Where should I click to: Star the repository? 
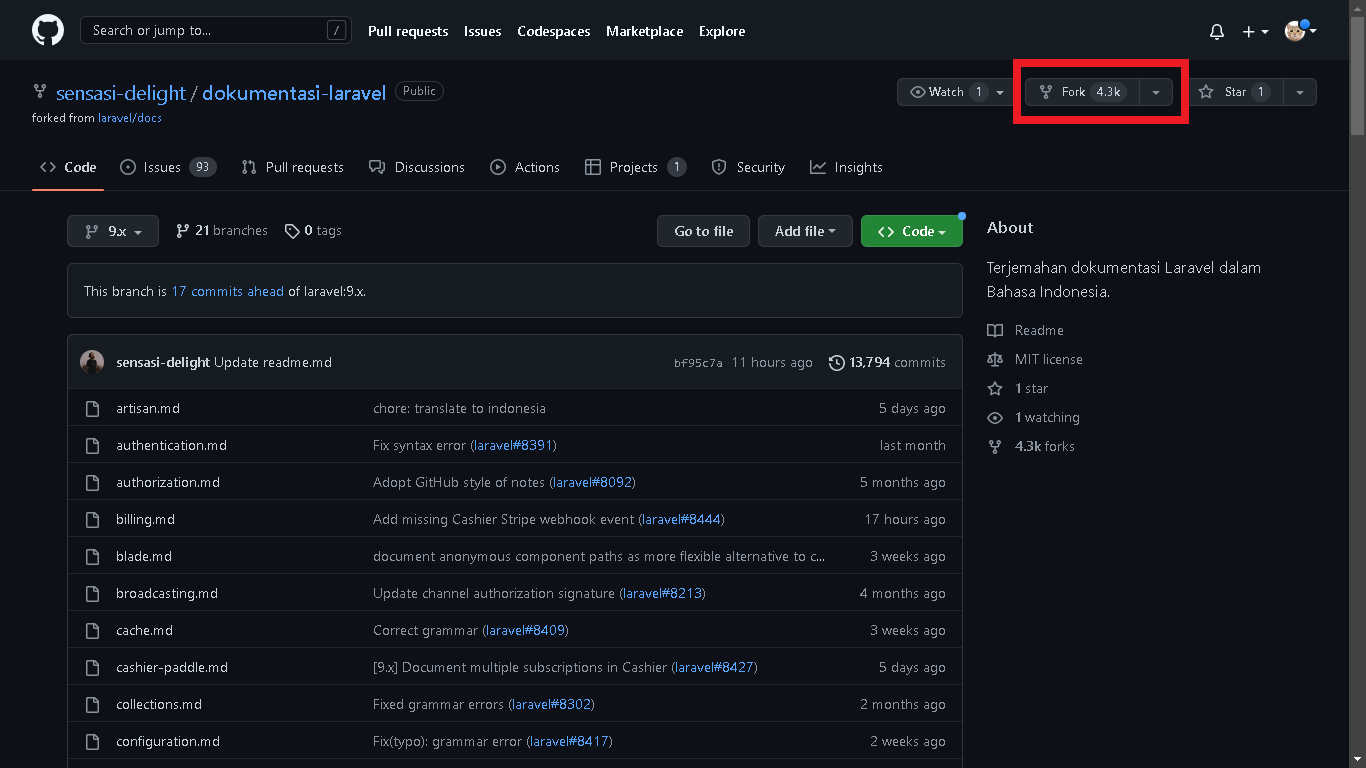[x=1236, y=92]
